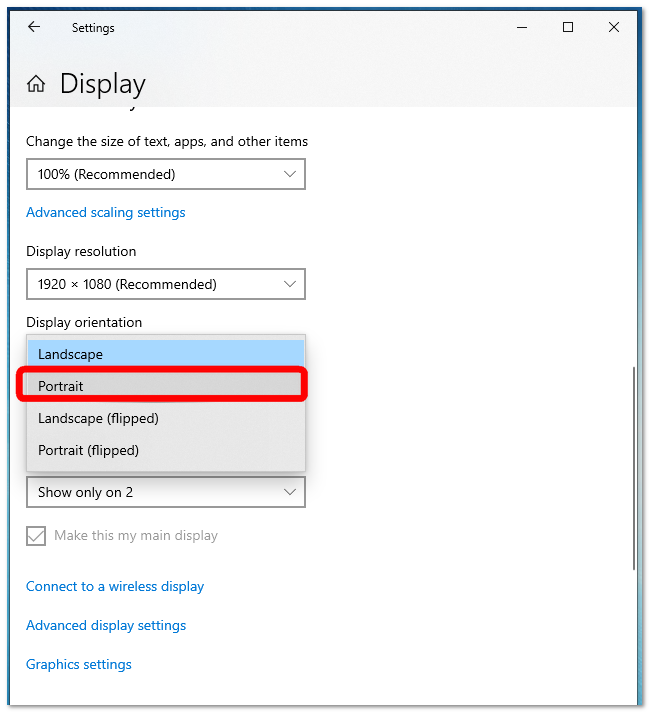Select Portrait (flipped) orientation
Image resolution: width=649 pixels, height=712 pixels.
click(166, 450)
